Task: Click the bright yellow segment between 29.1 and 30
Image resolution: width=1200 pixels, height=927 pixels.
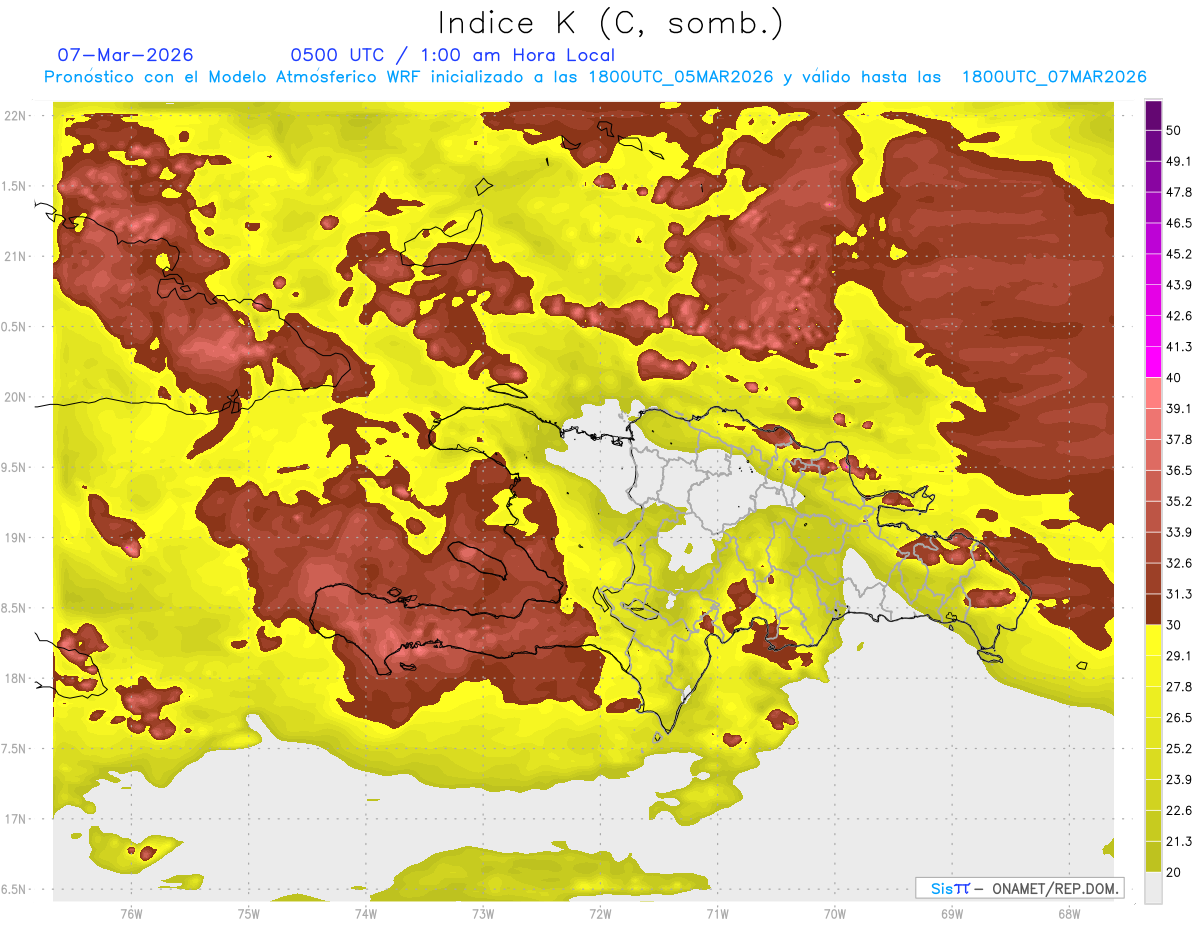Action: coord(1153,640)
